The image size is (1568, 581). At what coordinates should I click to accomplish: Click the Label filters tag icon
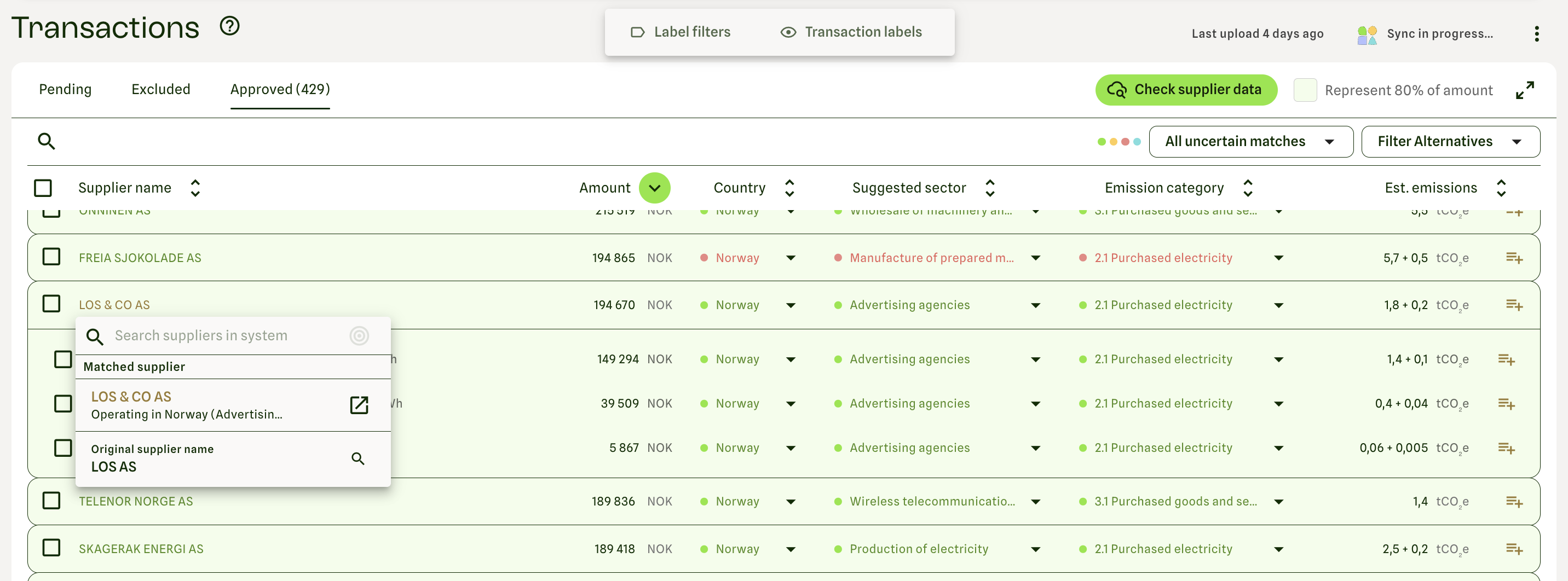point(637,32)
